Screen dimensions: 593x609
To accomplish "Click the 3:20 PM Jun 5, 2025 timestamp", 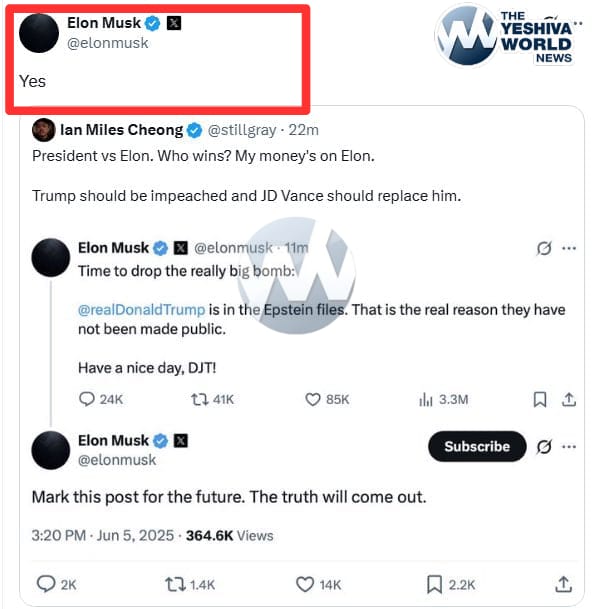I will tap(103, 536).
